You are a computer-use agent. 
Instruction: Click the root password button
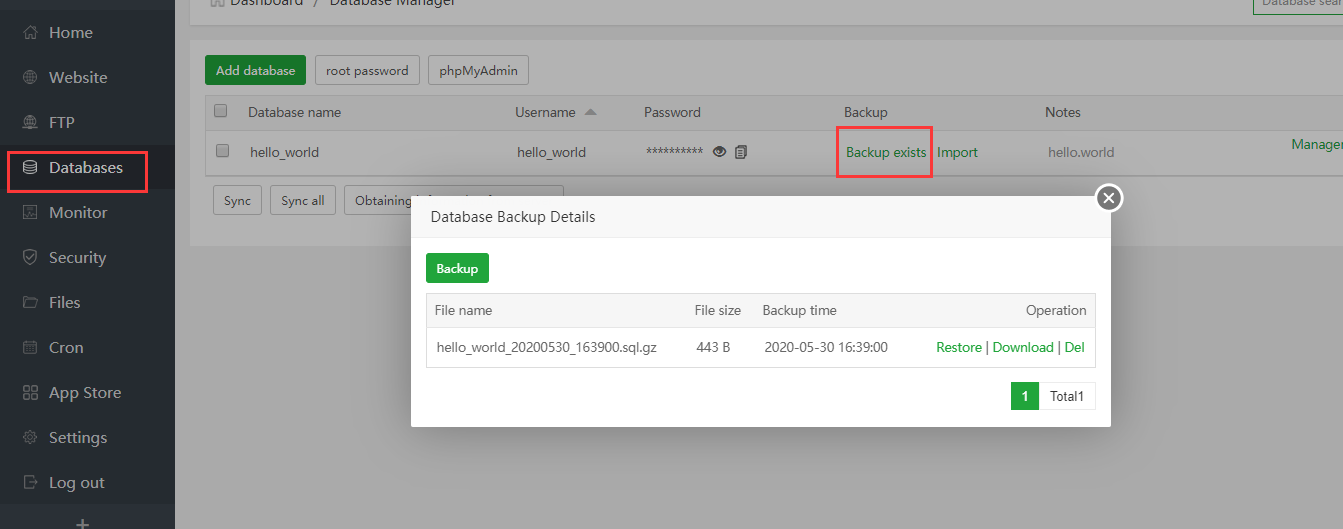367,70
